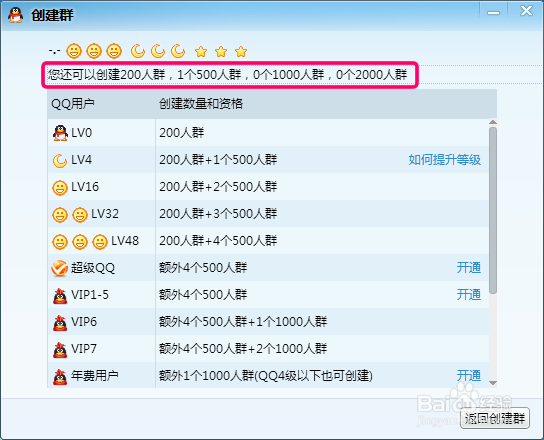Click the scroll down arrow of the list
The height and width of the screenshot is (440, 544).
493,383
